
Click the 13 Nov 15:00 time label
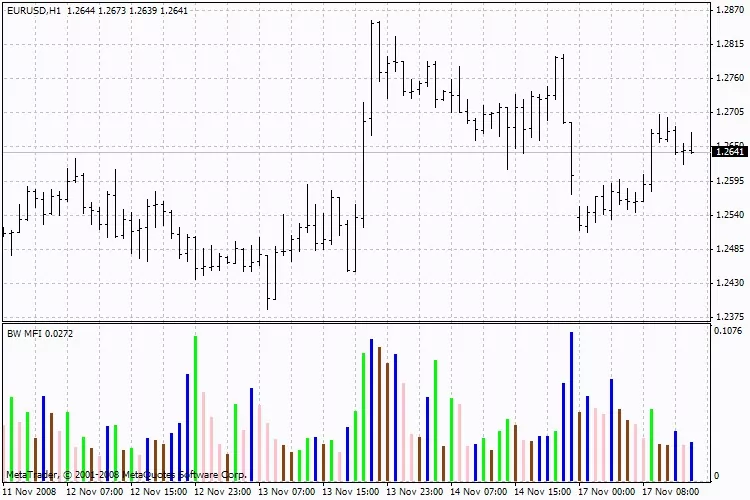(351, 492)
